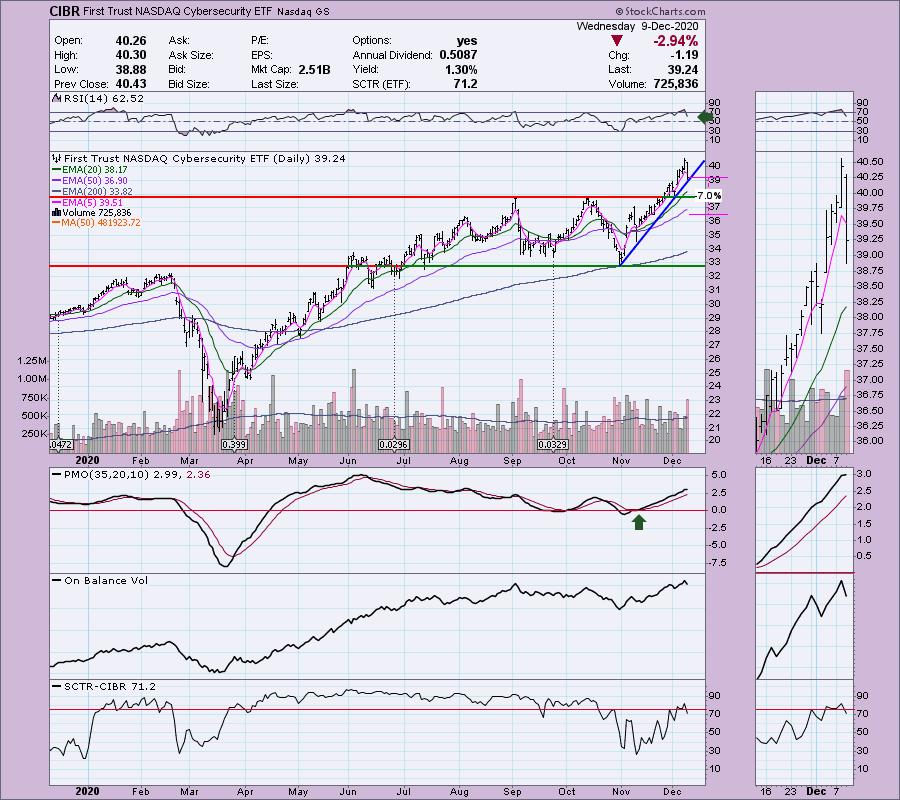Click the 0.0296 label on the volume axis
Image resolution: width=900 pixels, height=800 pixels.
394,445
